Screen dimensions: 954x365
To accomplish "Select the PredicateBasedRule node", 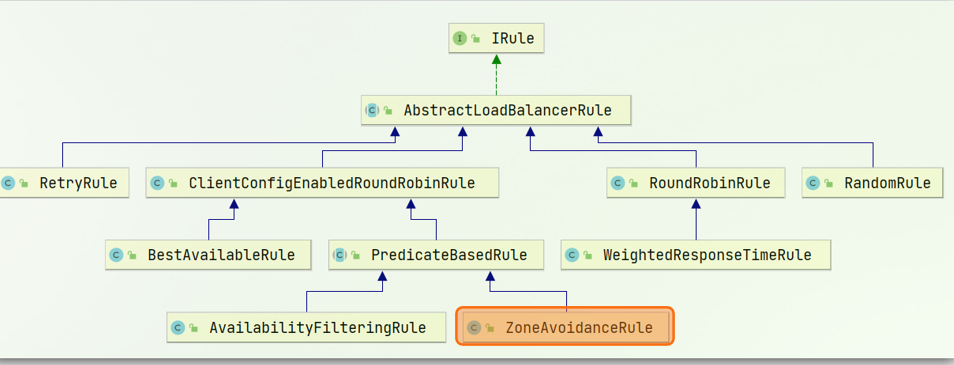I will (436, 255).
